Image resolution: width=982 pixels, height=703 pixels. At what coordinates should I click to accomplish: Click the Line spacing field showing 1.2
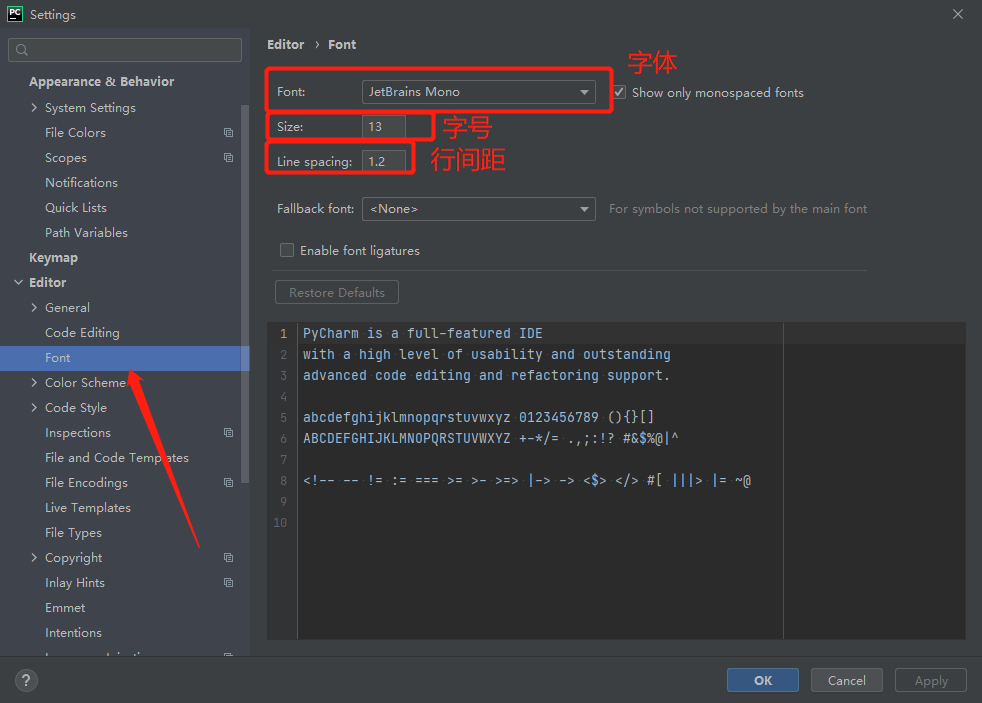click(x=384, y=162)
